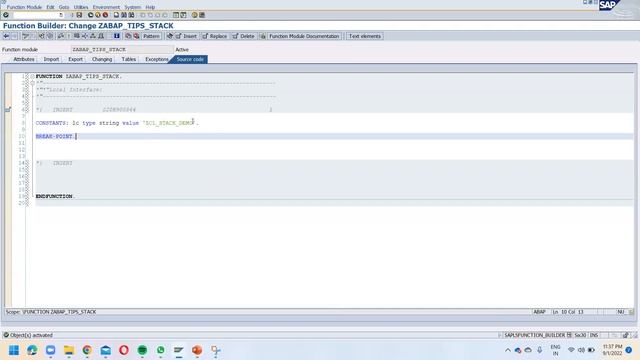Open the Windows Start menu
The height and width of the screenshot is (360, 640).
pyautogui.click(x=14, y=350)
